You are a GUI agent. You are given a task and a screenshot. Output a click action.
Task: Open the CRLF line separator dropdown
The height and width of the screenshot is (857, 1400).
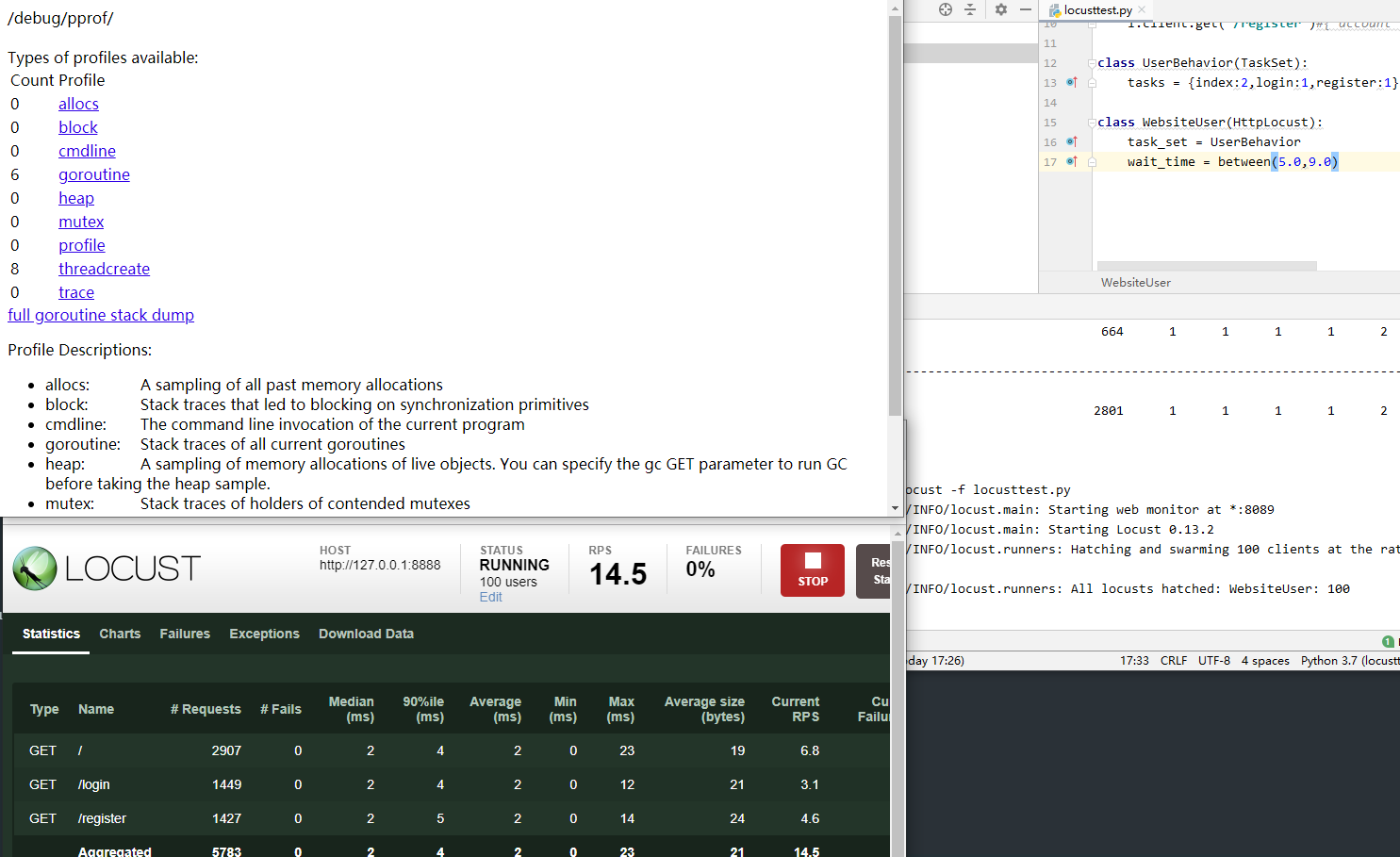point(1174,661)
